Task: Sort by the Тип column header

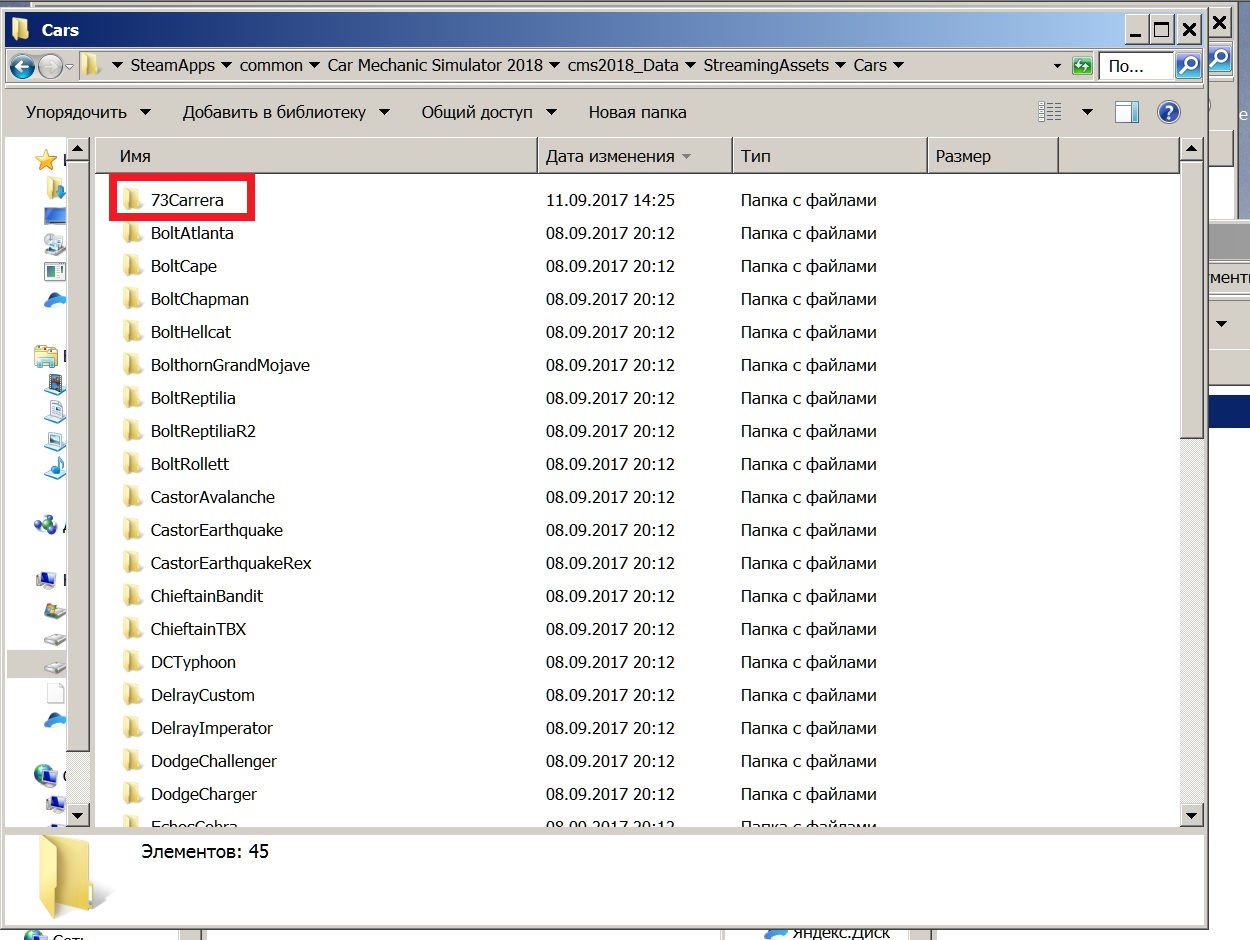Action: [x=830, y=156]
